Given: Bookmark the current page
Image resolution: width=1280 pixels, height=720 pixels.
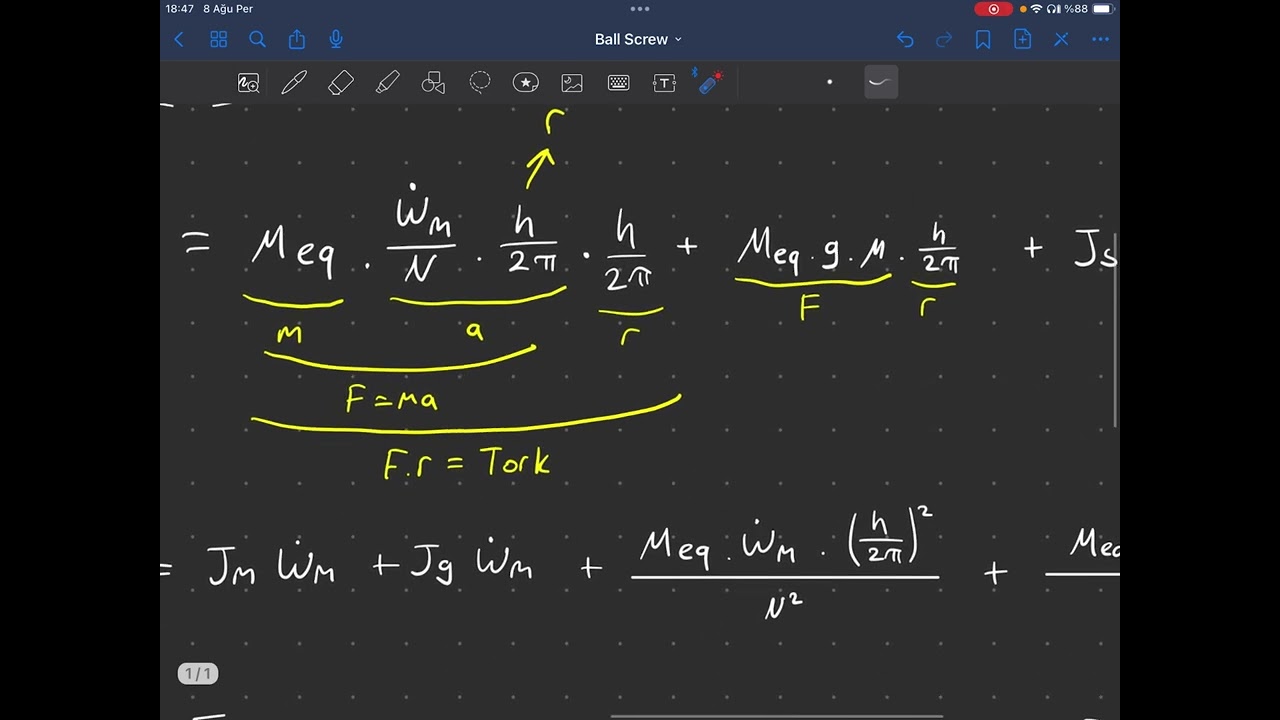Looking at the screenshot, I should tap(983, 39).
